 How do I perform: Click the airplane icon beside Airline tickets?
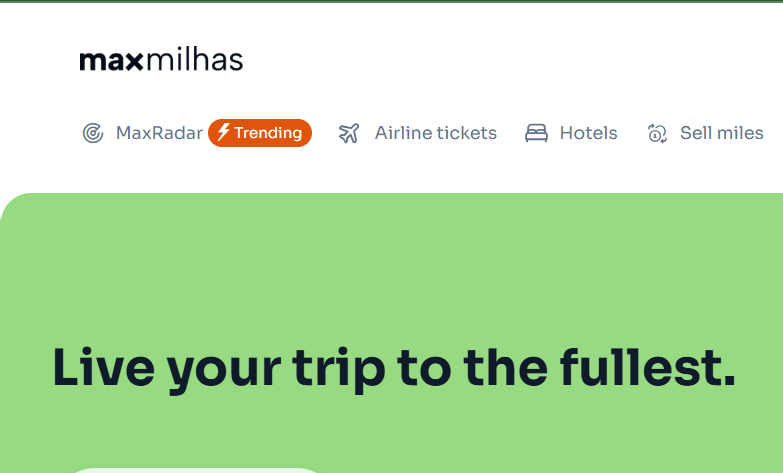click(x=349, y=133)
